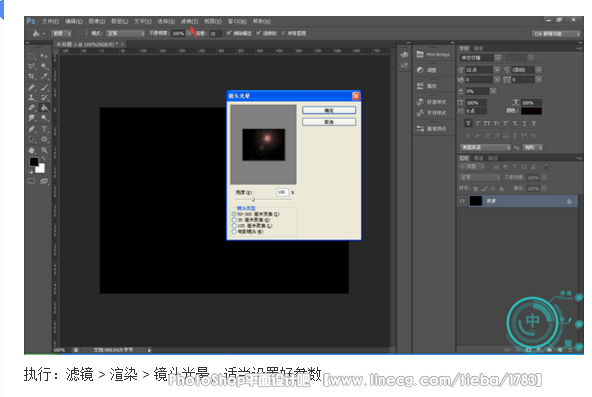Open the 文件 File menu

[x=50, y=21]
